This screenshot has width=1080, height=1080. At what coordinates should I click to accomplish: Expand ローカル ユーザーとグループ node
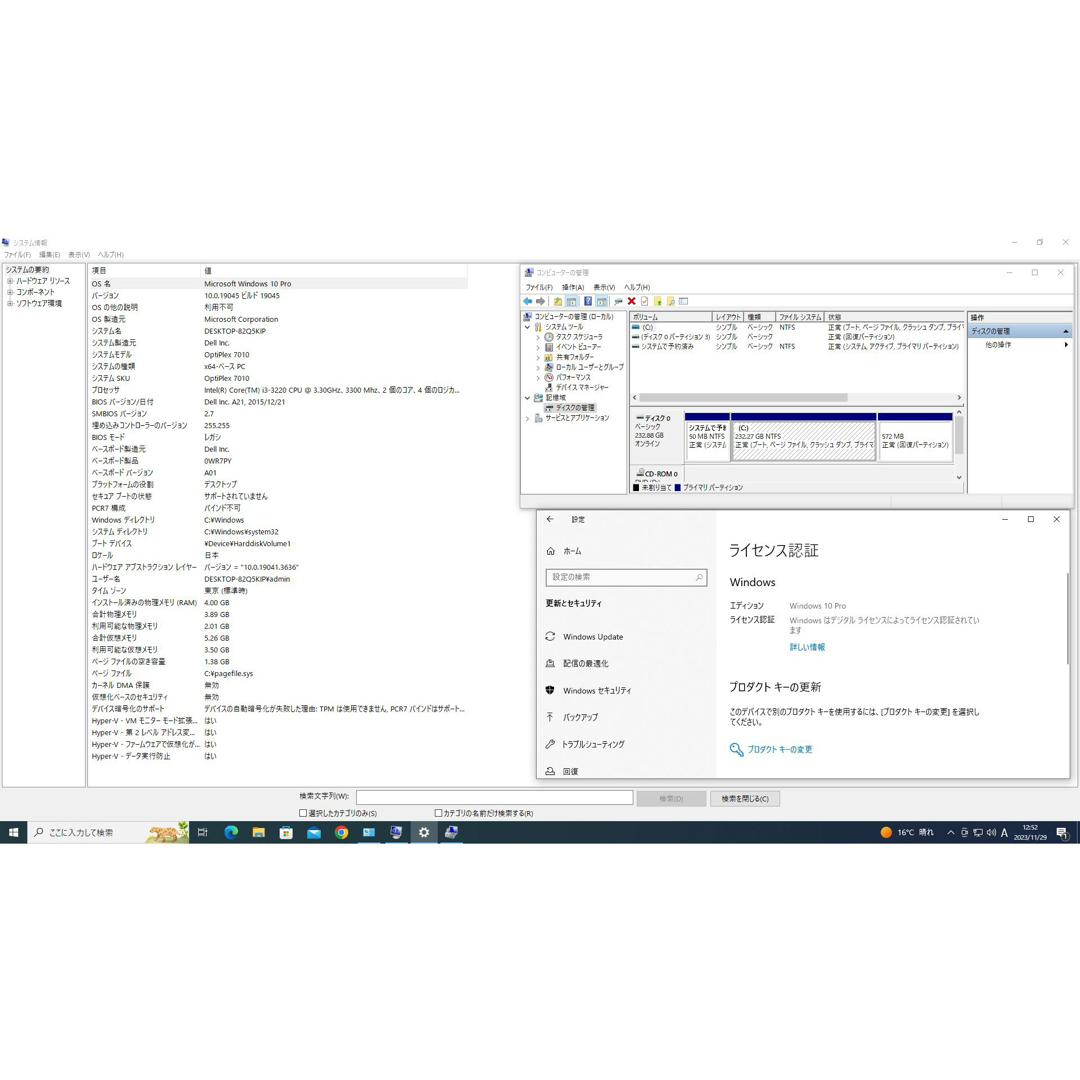[538, 367]
